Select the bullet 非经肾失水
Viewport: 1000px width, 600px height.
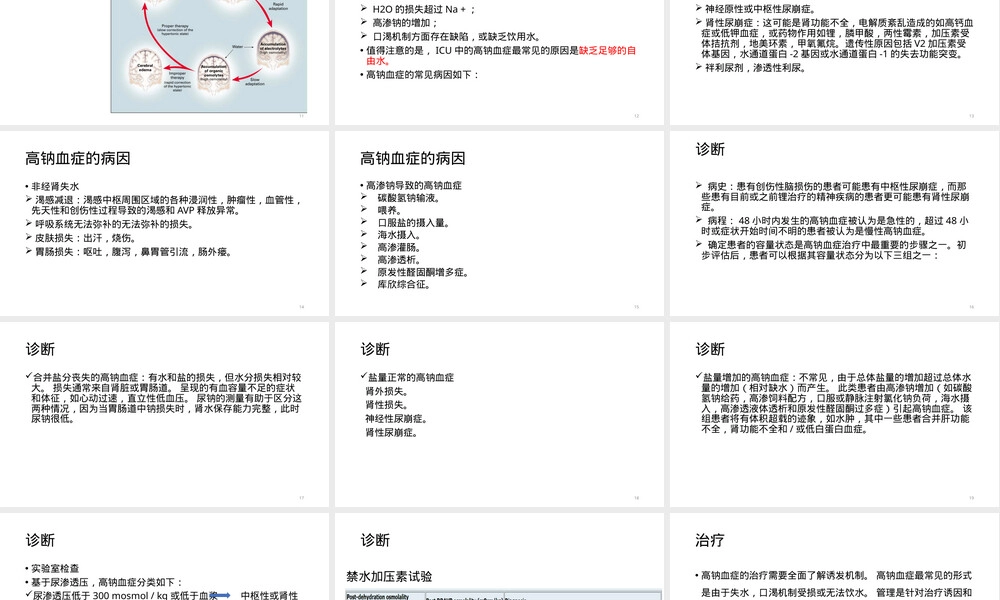(x=55, y=186)
